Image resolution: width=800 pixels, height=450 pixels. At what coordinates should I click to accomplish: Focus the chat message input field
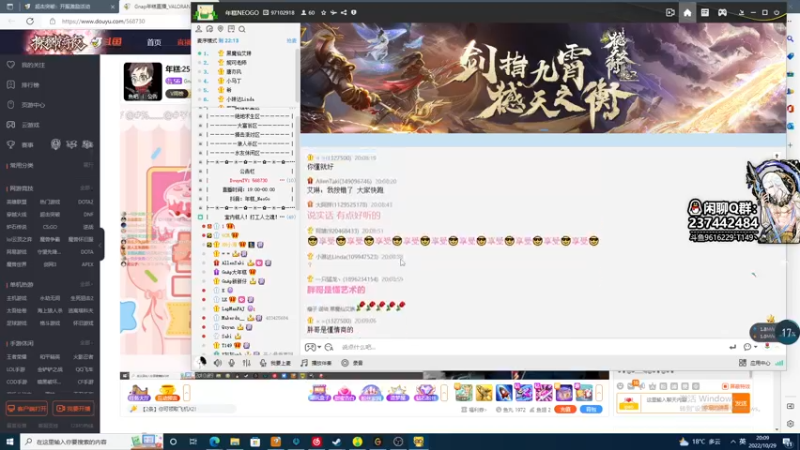click(531, 347)
